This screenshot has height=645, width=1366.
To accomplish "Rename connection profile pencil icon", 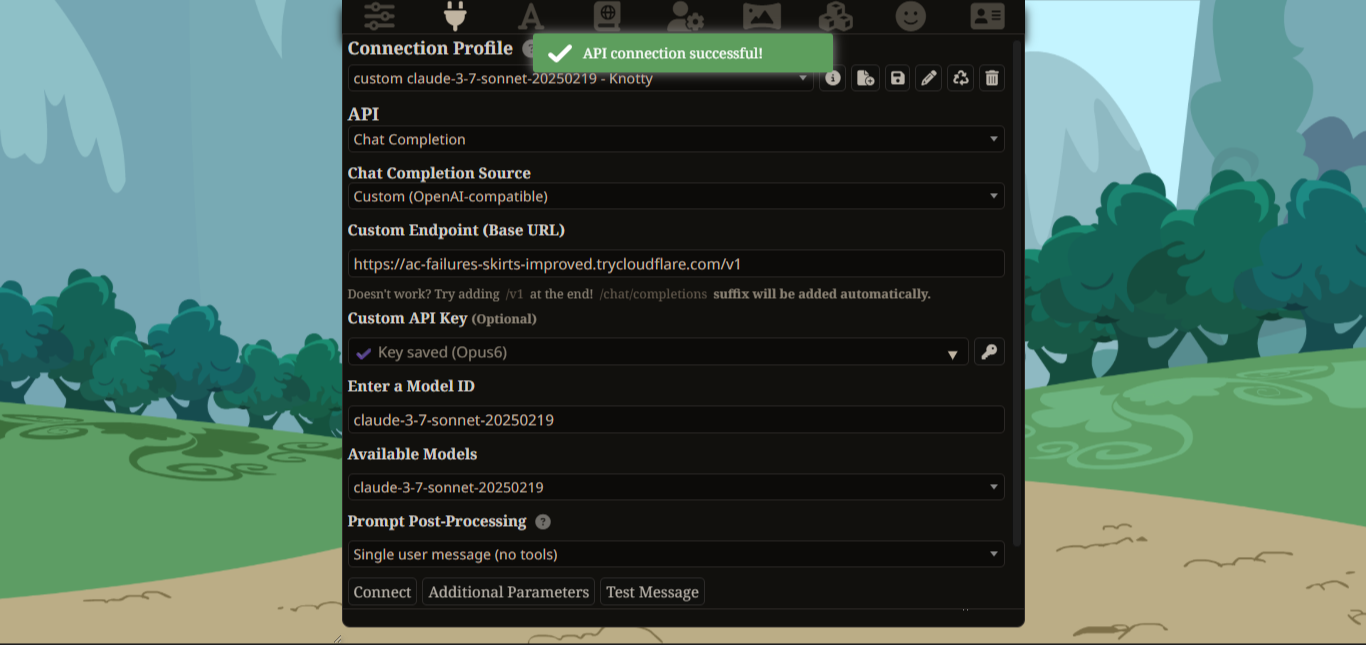I will (x=929, y=78).
